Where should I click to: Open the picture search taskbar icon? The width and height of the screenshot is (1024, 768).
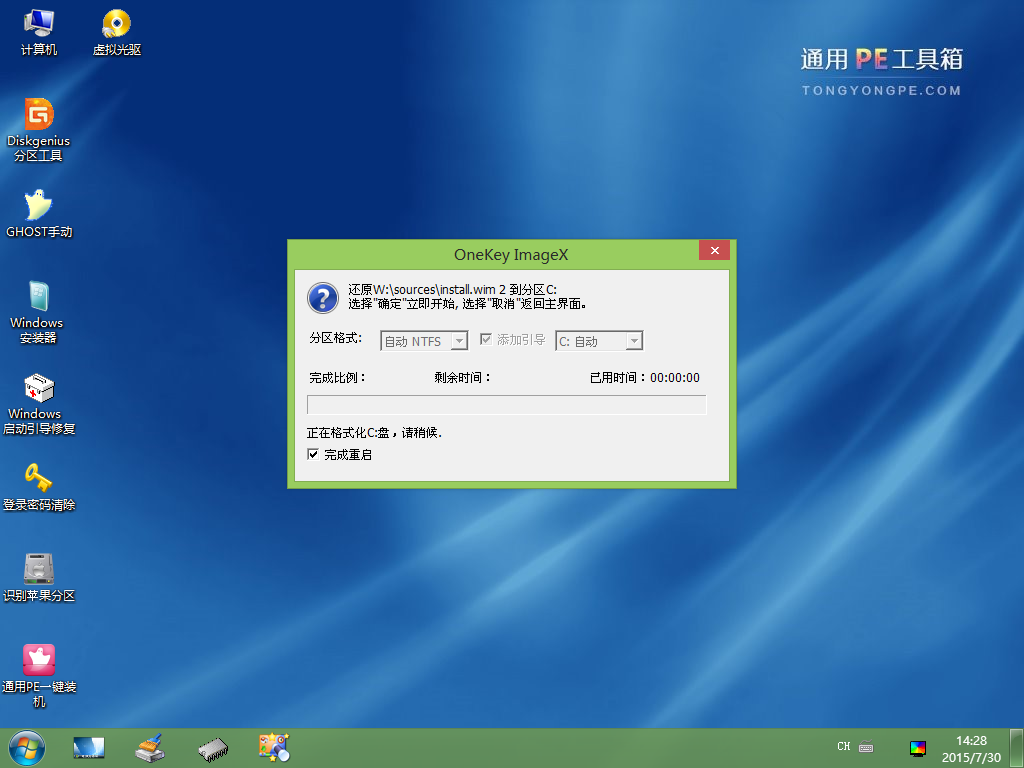click(x=274, y=748)
